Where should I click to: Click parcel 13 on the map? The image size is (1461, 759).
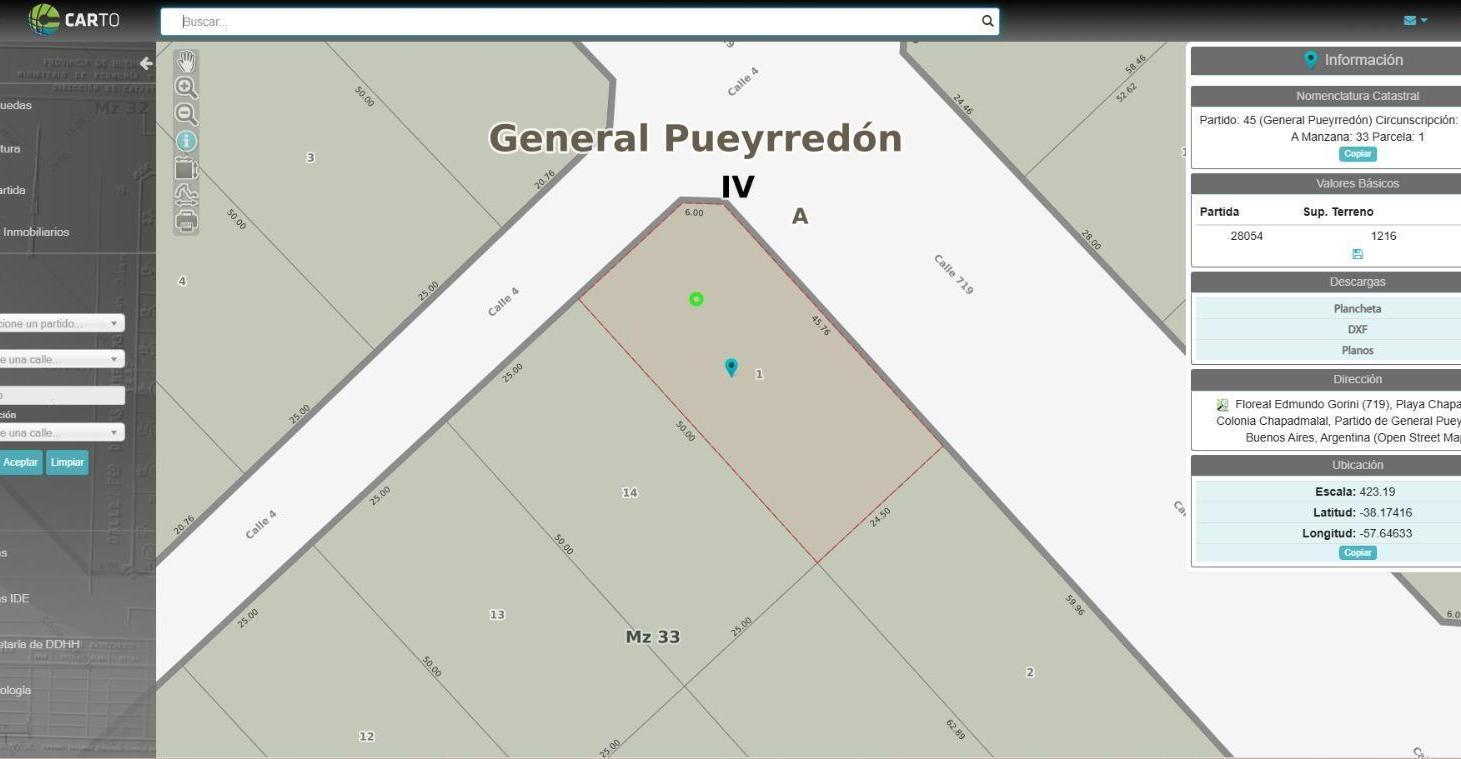[497, 614]
